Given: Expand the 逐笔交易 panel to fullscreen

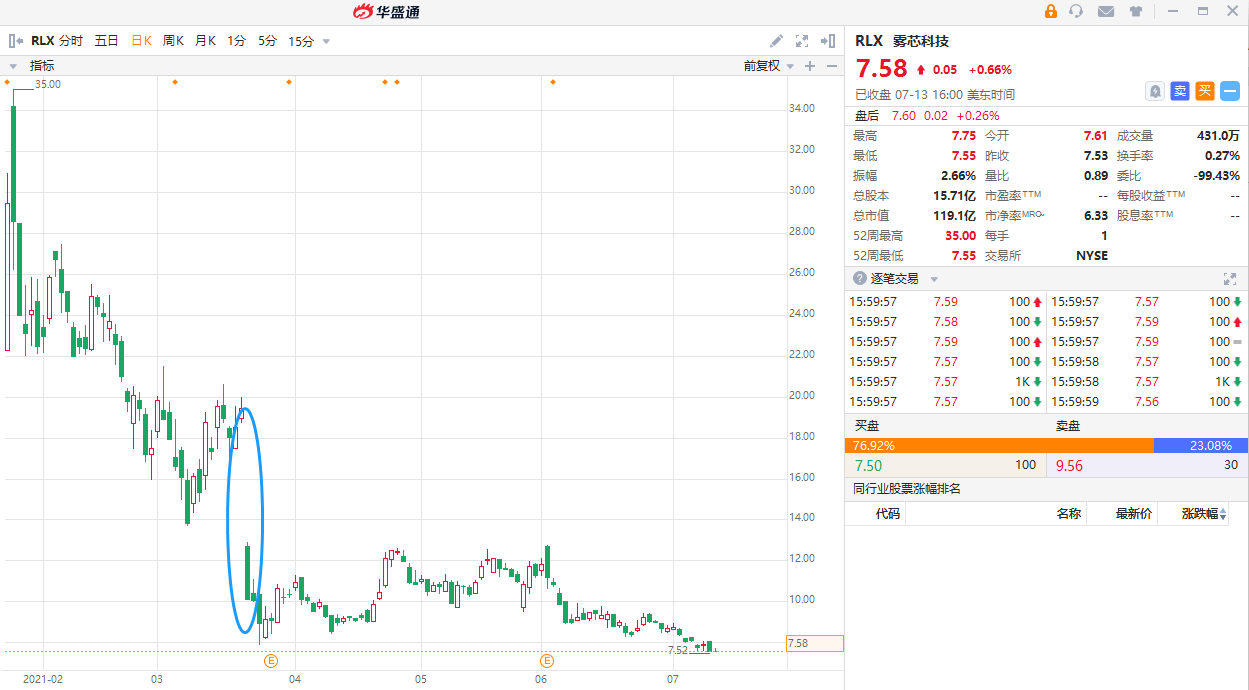Looking at the screenshot, I should click(1230, 279).
